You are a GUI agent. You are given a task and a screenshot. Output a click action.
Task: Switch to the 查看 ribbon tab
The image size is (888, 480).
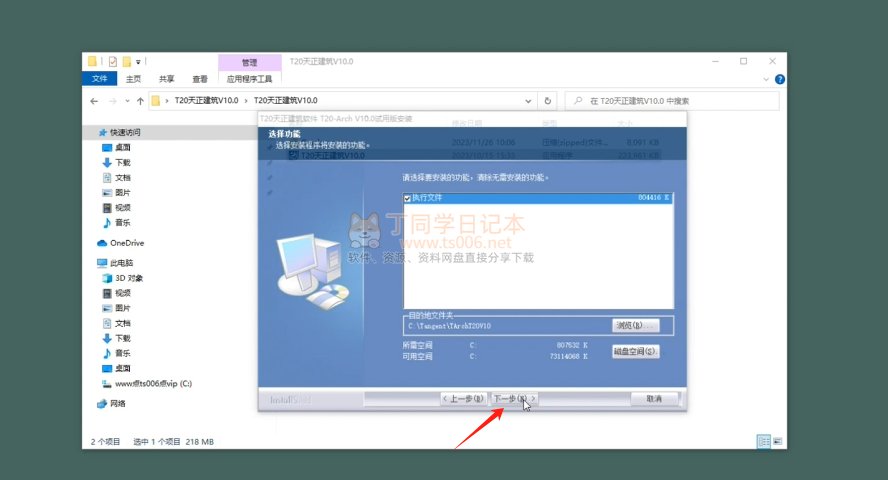click(200, 79)
